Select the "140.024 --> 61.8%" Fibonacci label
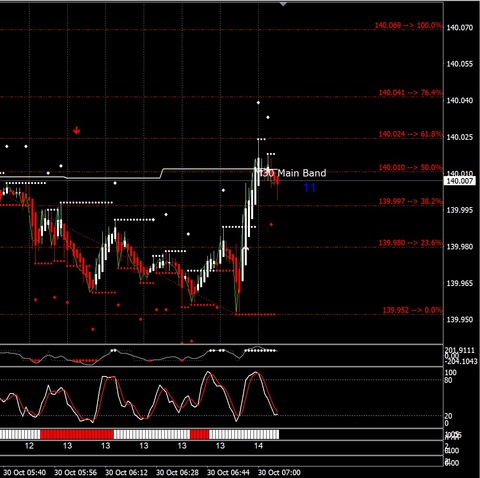The image size is (480, 478). (411, 134)
